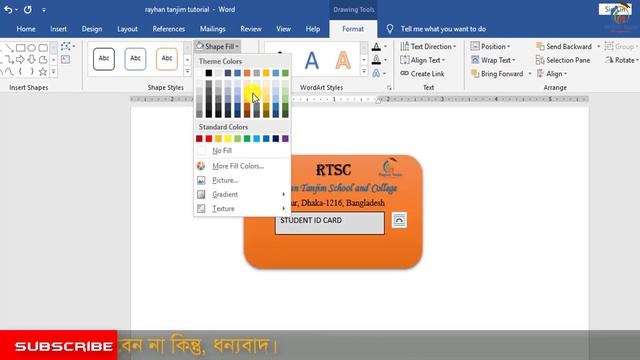Open the Rotate dropdown
Screen dimensions: 640x360
(x=622, y=60)
